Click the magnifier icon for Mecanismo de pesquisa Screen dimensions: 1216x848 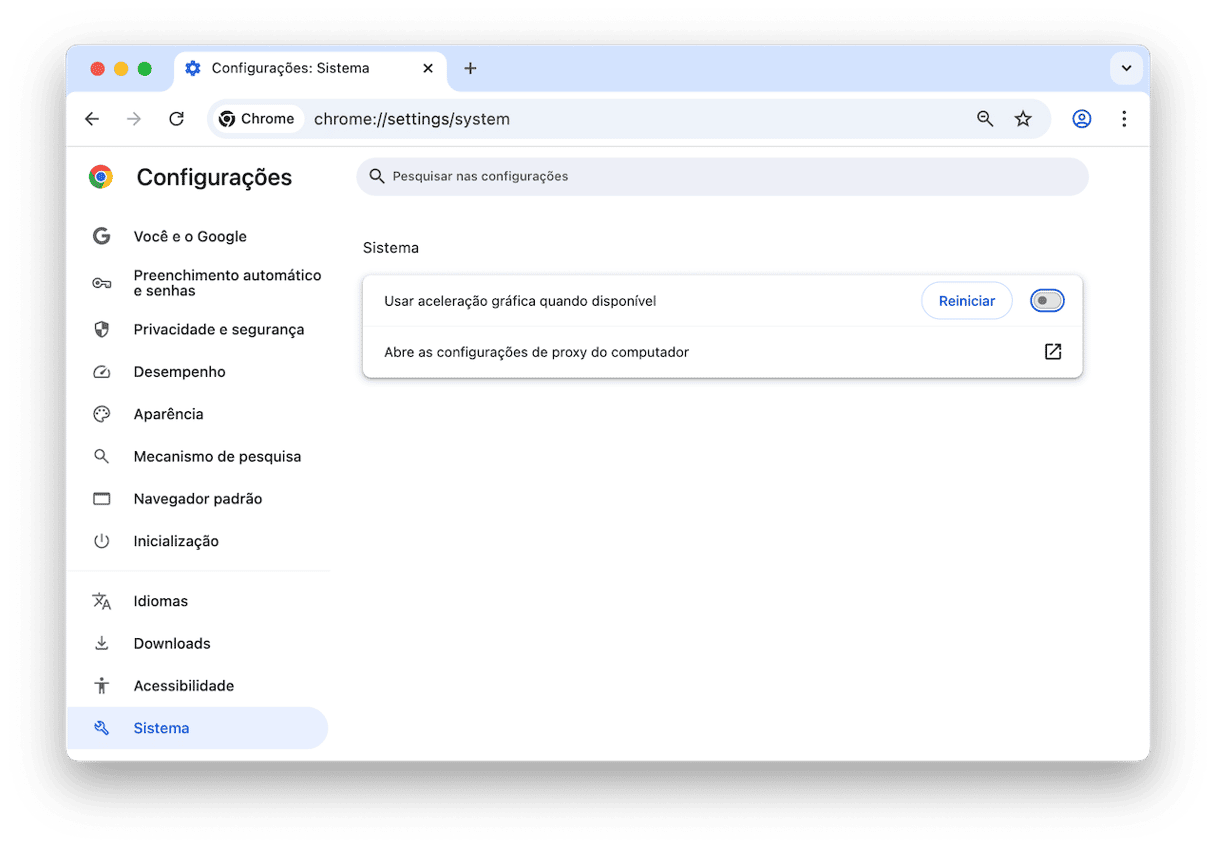click(101, 456)
